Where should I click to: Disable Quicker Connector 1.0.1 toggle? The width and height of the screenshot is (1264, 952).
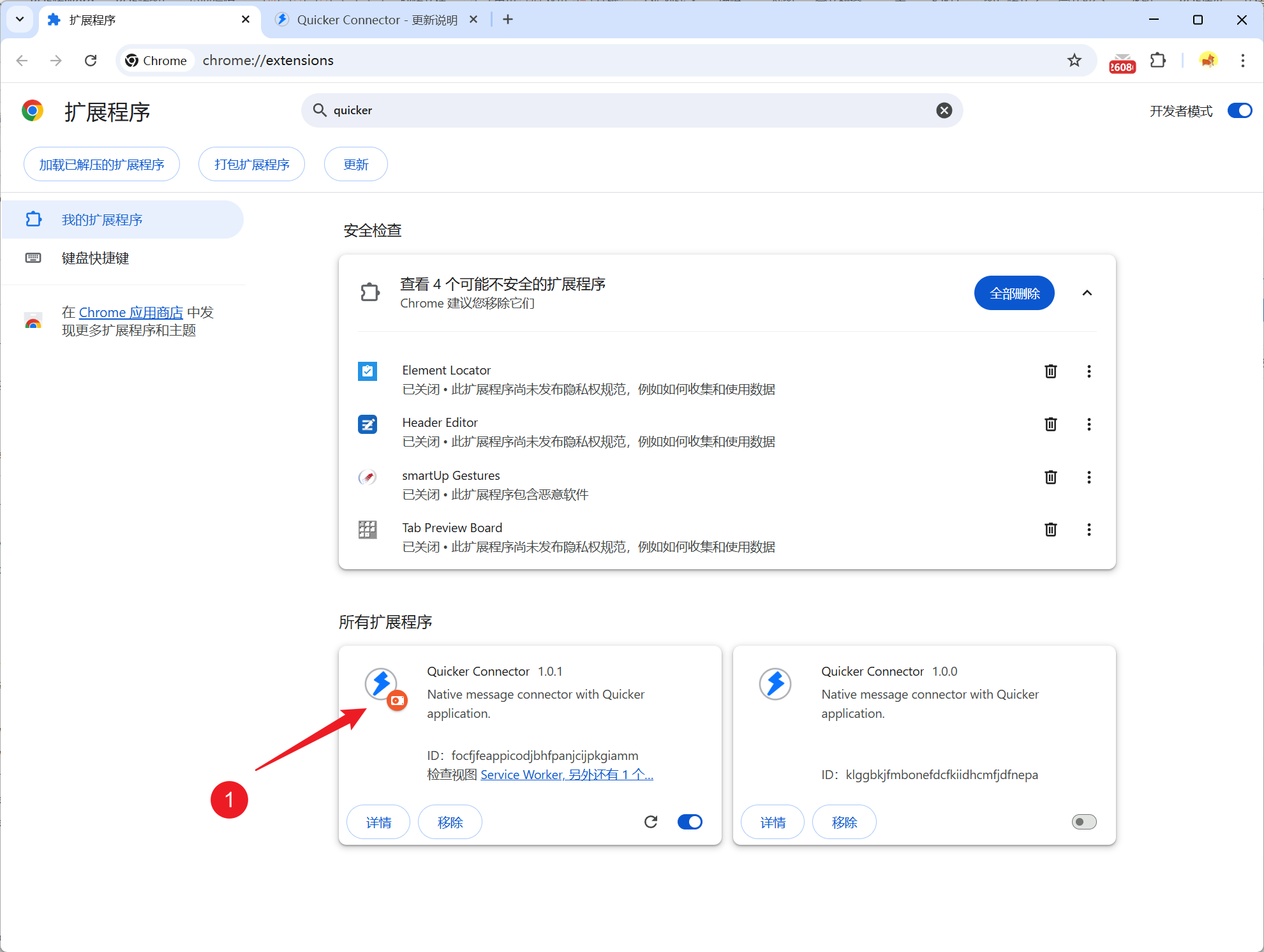tap(690, 822)
